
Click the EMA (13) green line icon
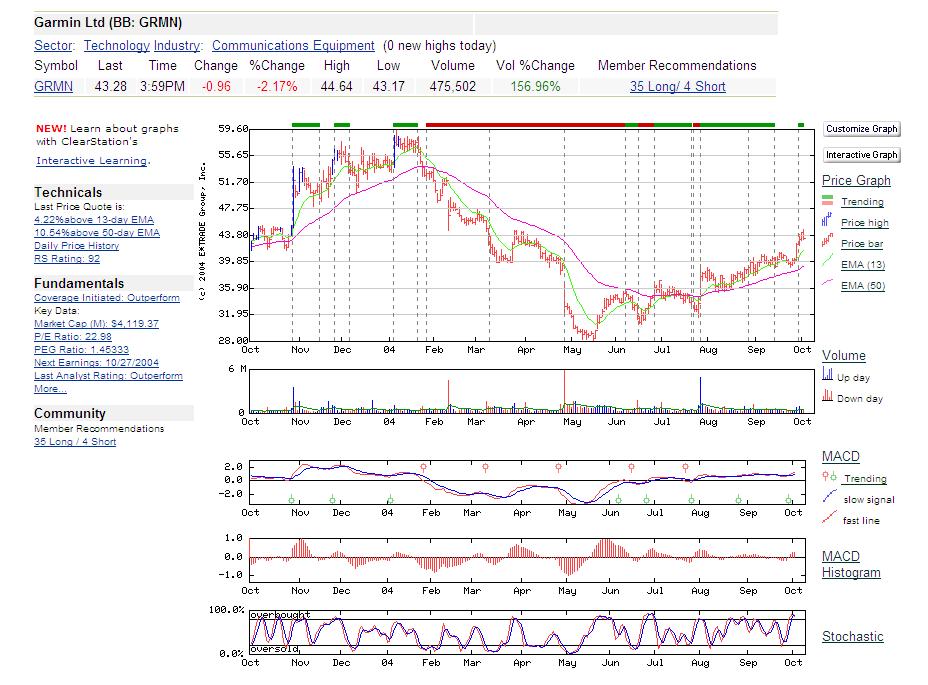coord(827,263)
